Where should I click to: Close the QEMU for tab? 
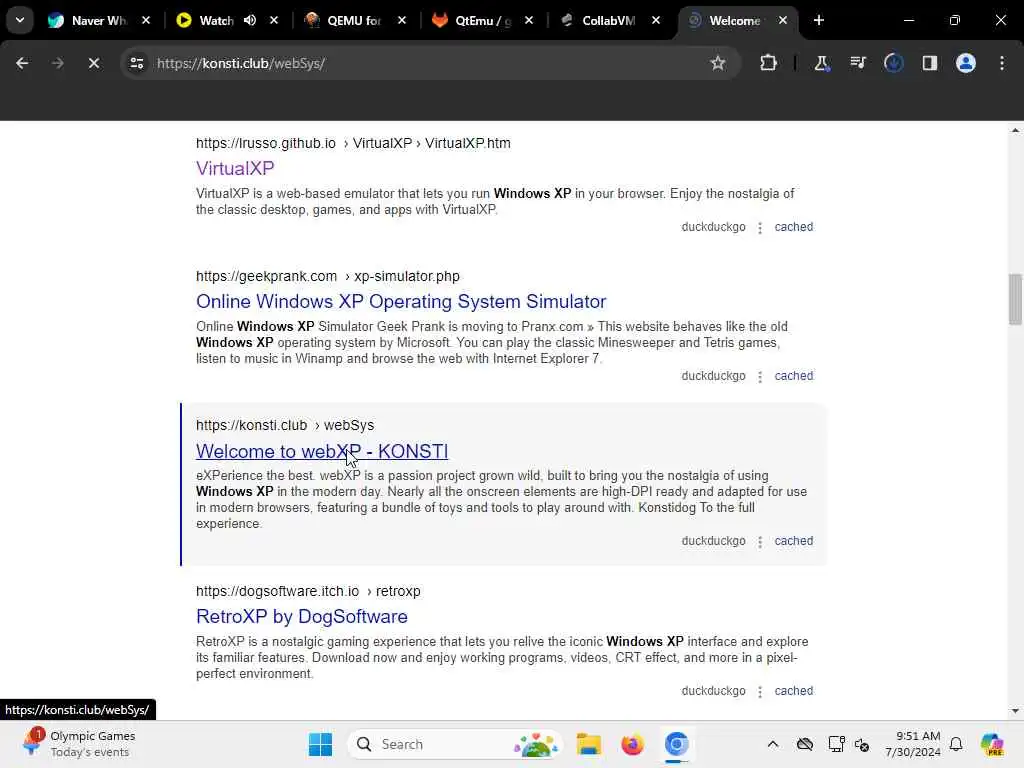(402, 20)
